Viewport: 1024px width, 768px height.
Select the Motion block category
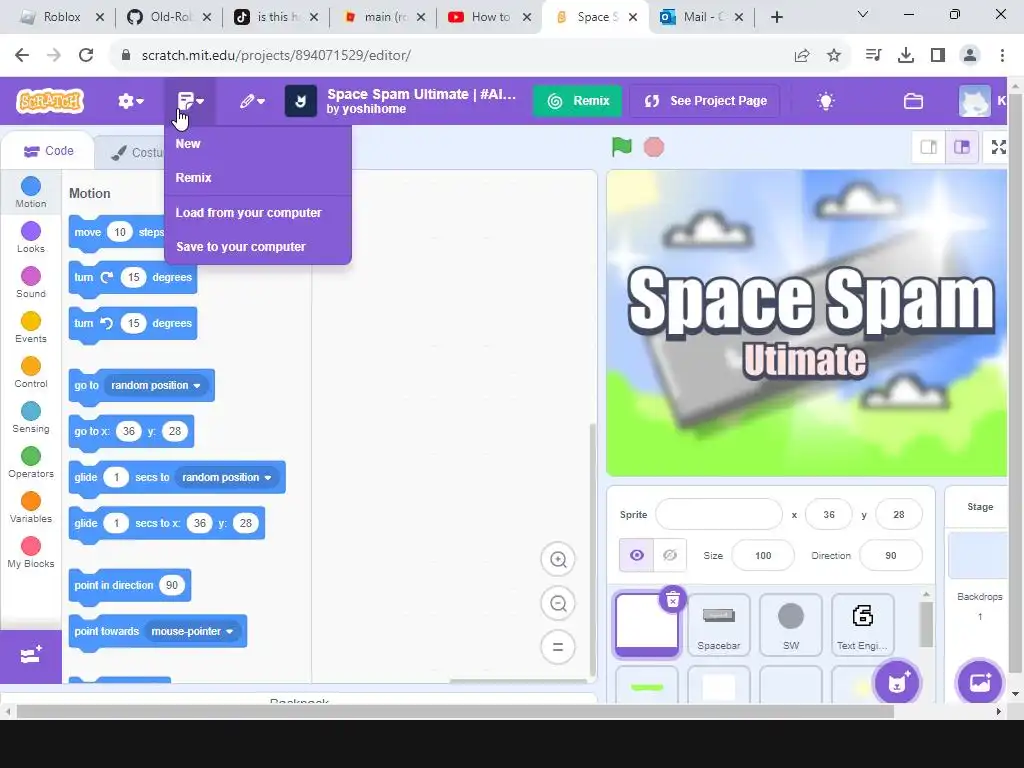(31, 192)
